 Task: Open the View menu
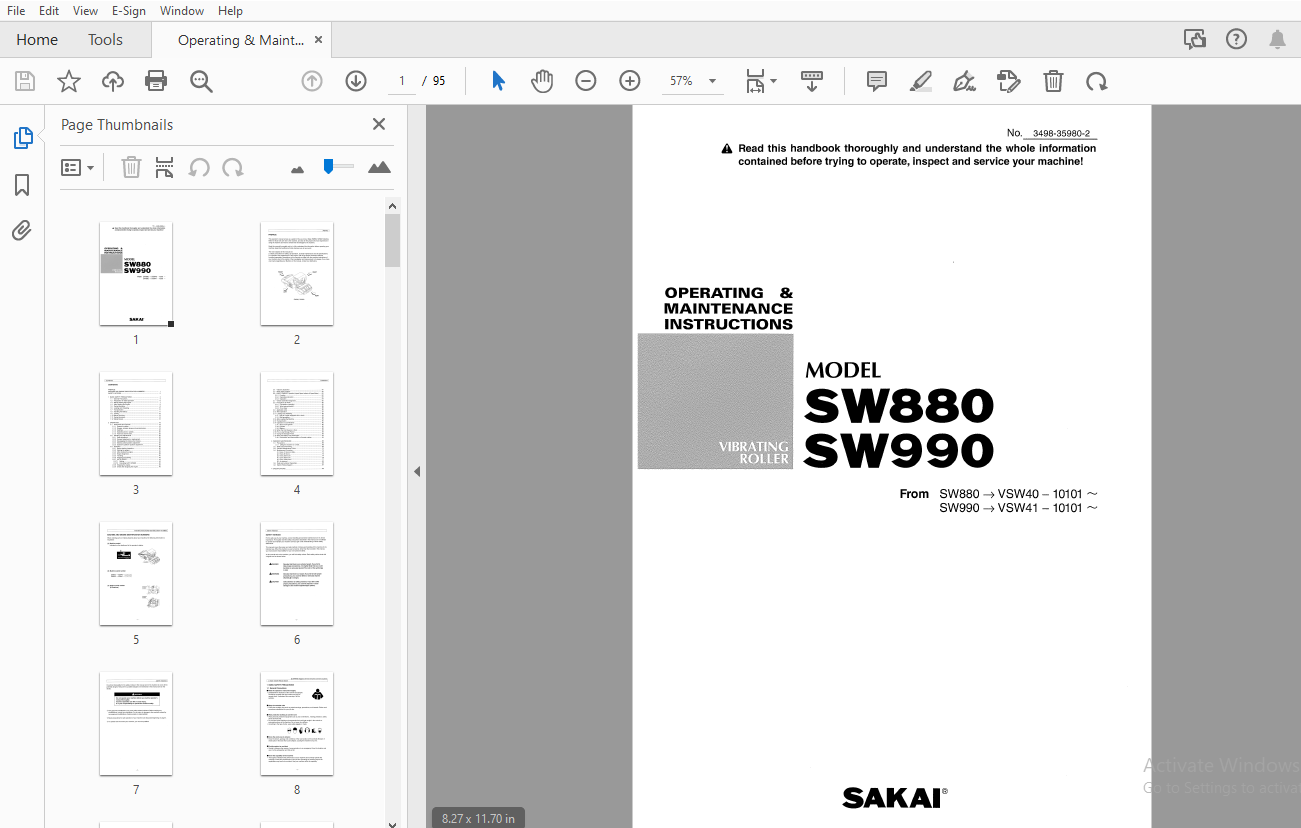[85, 11]
